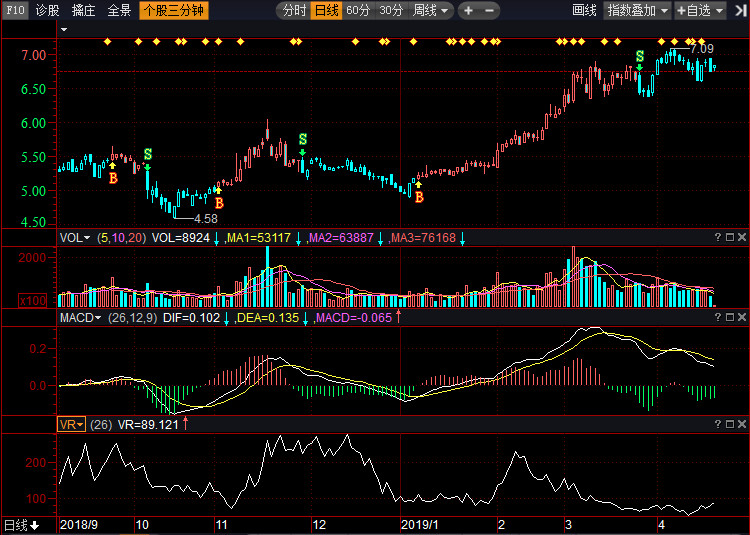Open help for VOL indicator panel

(x=717, y=237)
